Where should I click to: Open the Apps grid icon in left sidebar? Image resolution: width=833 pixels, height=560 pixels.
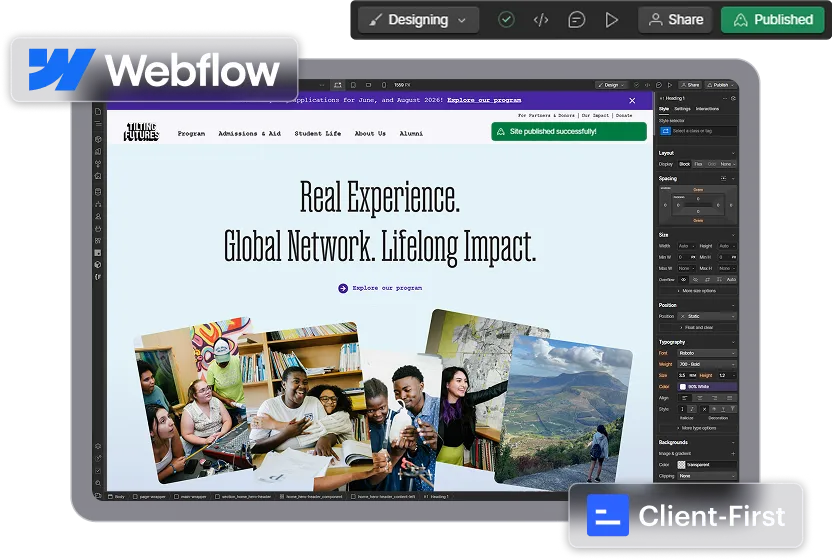coord(98,241)
